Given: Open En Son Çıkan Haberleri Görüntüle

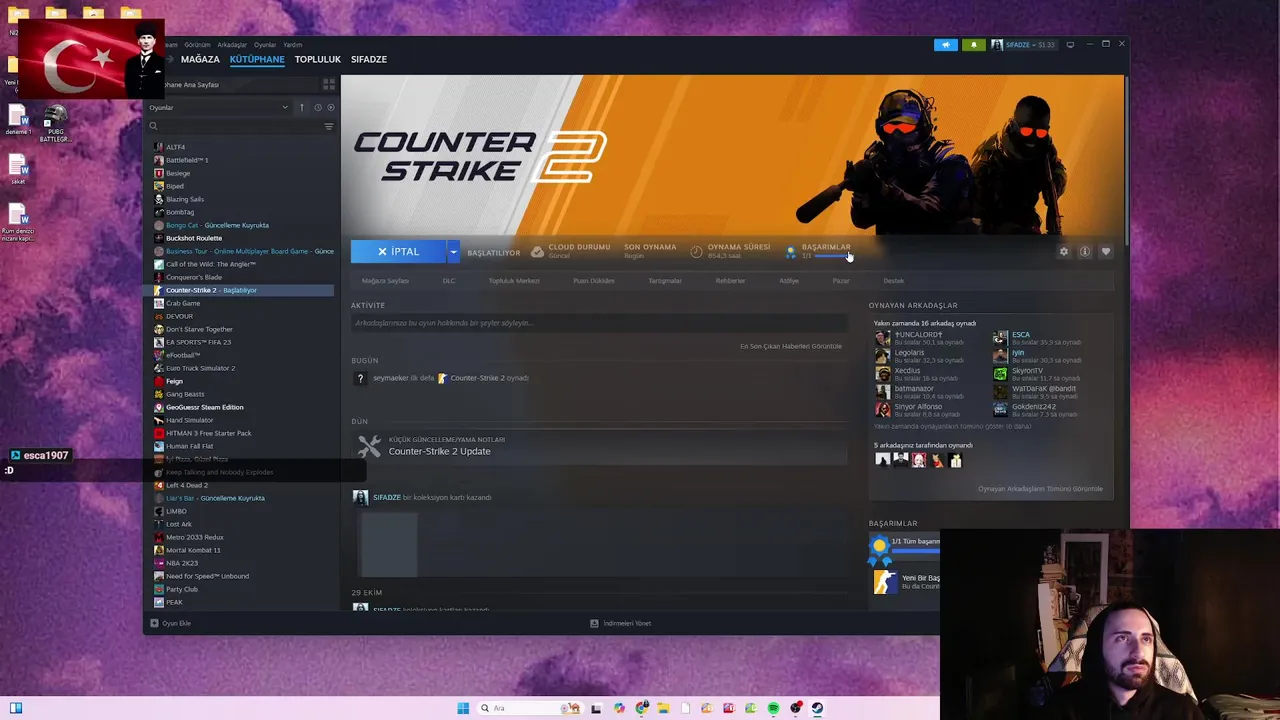Looking at the screenshot, I should 791,346.
